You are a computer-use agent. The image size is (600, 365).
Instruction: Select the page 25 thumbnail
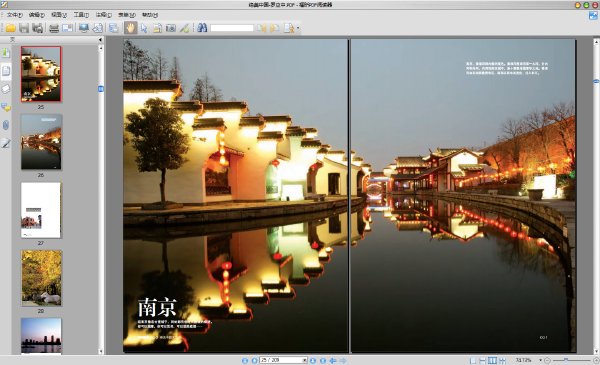click(41, 74)
